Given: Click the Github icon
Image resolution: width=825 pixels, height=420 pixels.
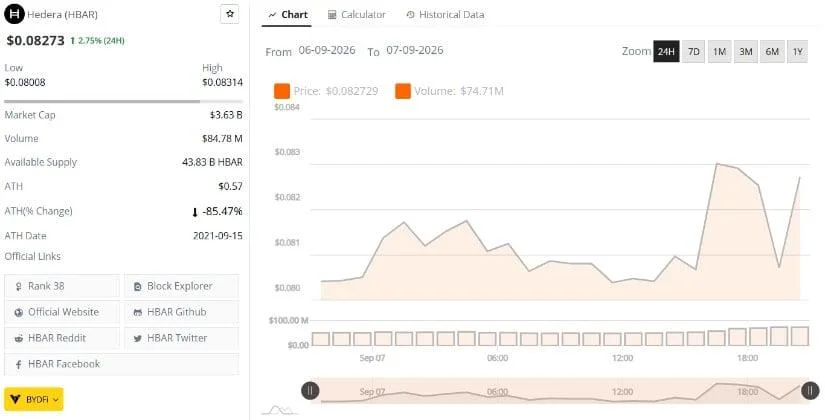Looking at the screenshot, I should pos(138,313).
